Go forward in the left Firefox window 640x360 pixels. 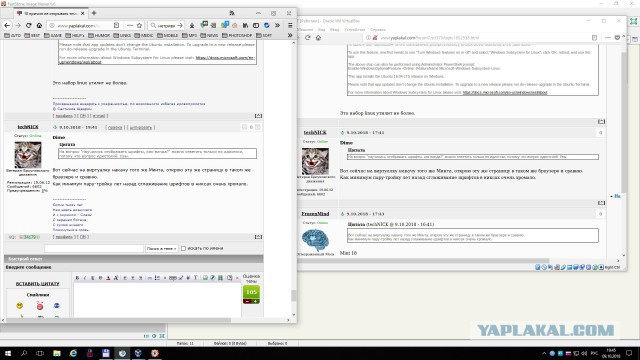click(x=18, y=25)
